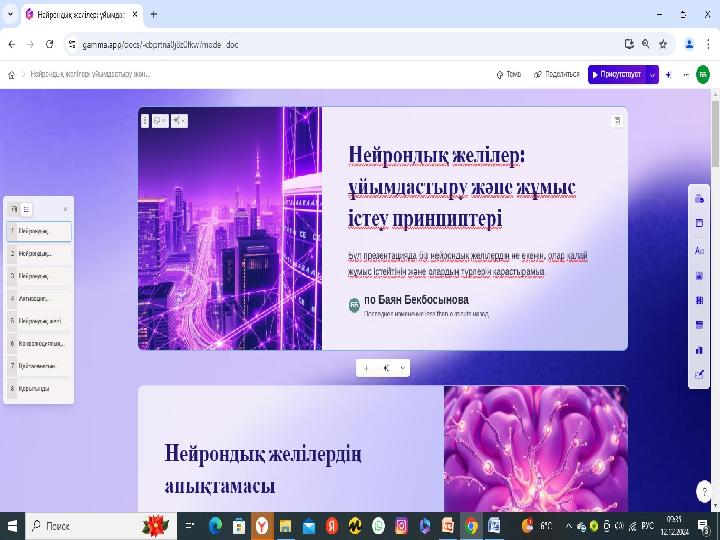This screenshot has height=540, width=720.
Task: Open video and media in the right toolbar
Action: point(699,300)
